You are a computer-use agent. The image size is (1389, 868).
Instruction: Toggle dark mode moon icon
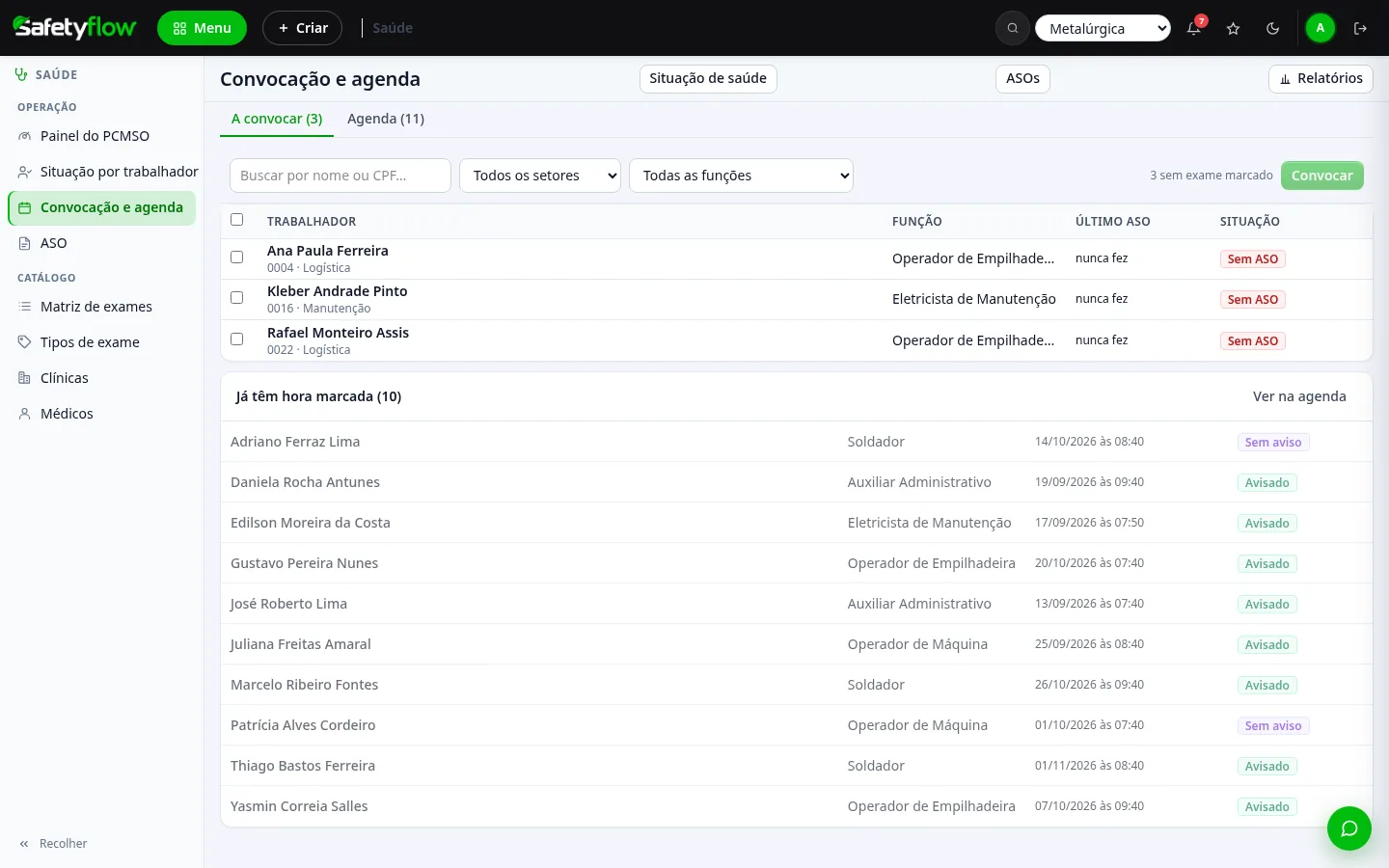(1272, 28)
